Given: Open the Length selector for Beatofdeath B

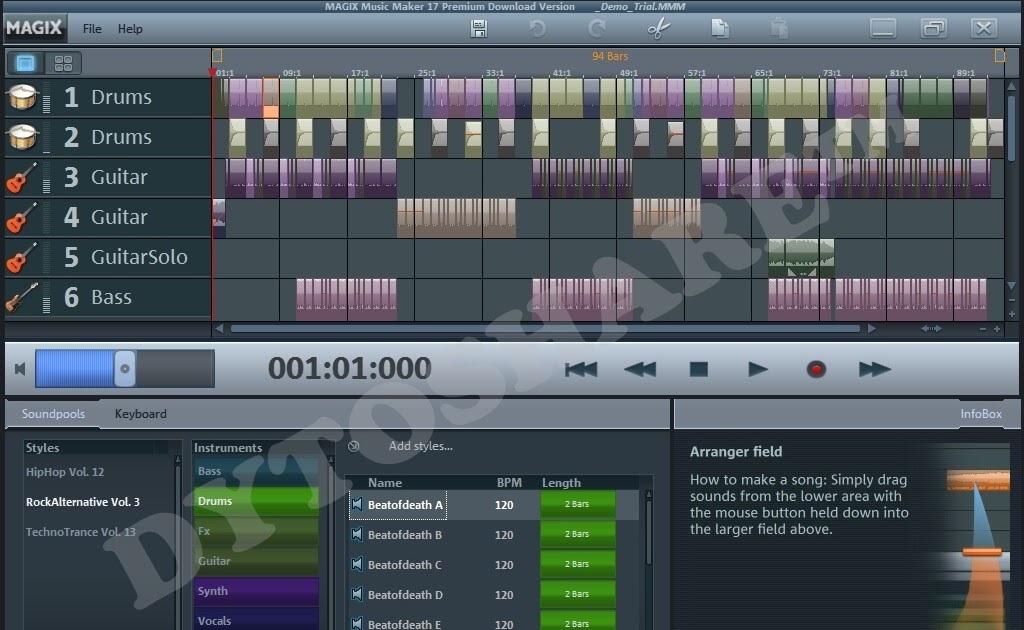Looking at the screenshot, I should [578, 535].
